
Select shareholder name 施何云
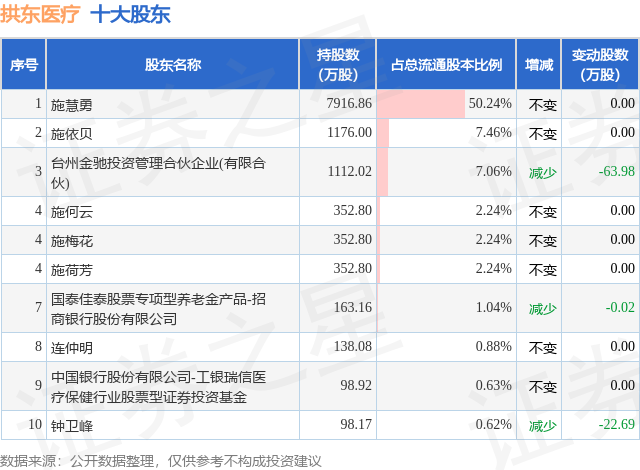[71, 212]
